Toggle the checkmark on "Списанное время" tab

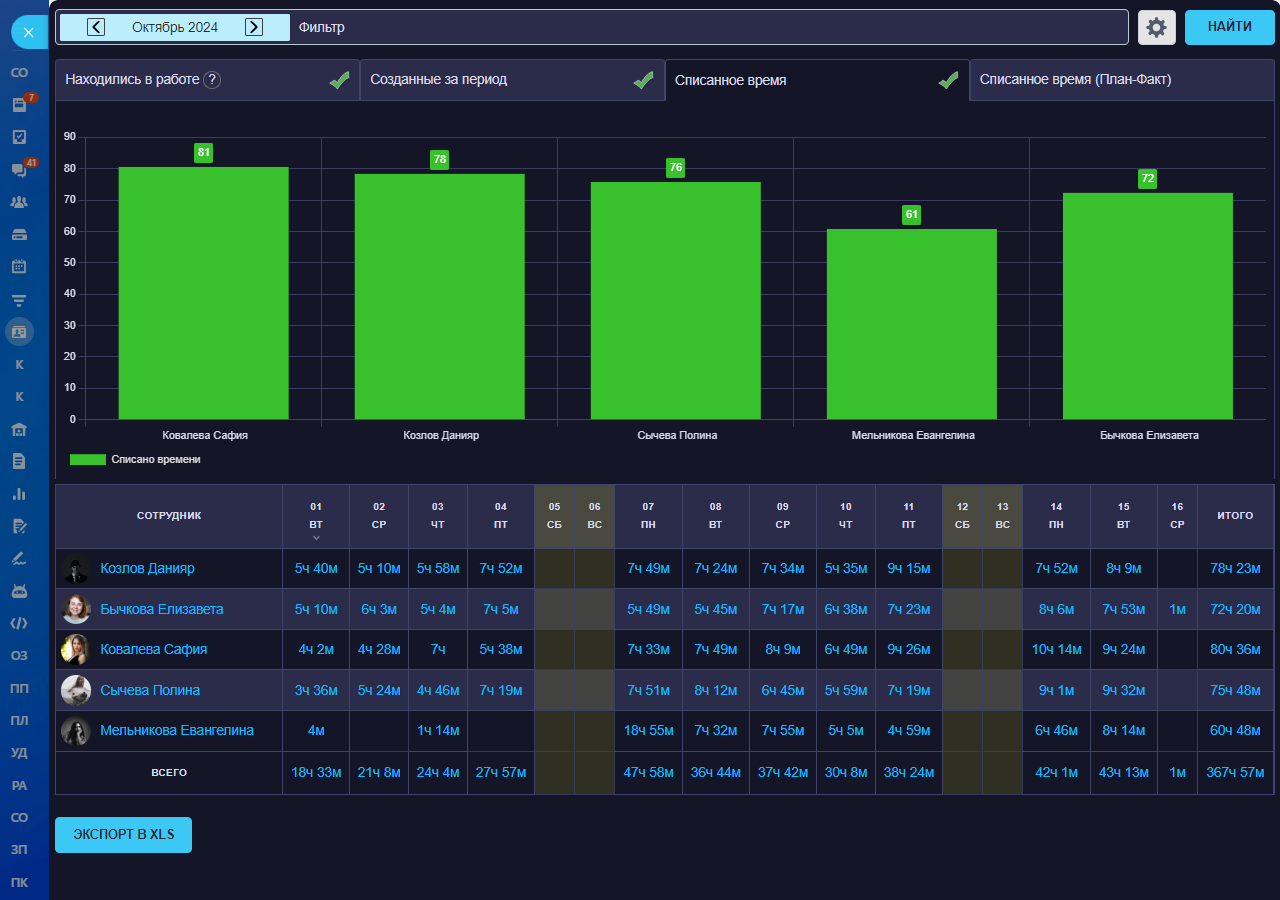[948, 80]
